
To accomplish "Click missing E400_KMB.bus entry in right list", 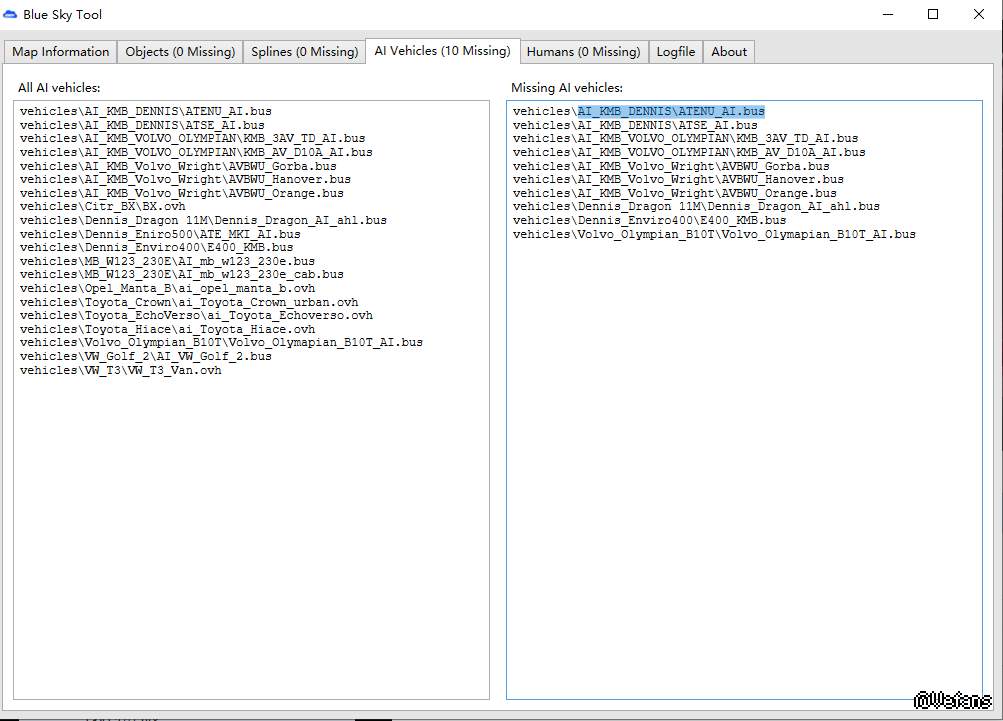I will [650, 220].
